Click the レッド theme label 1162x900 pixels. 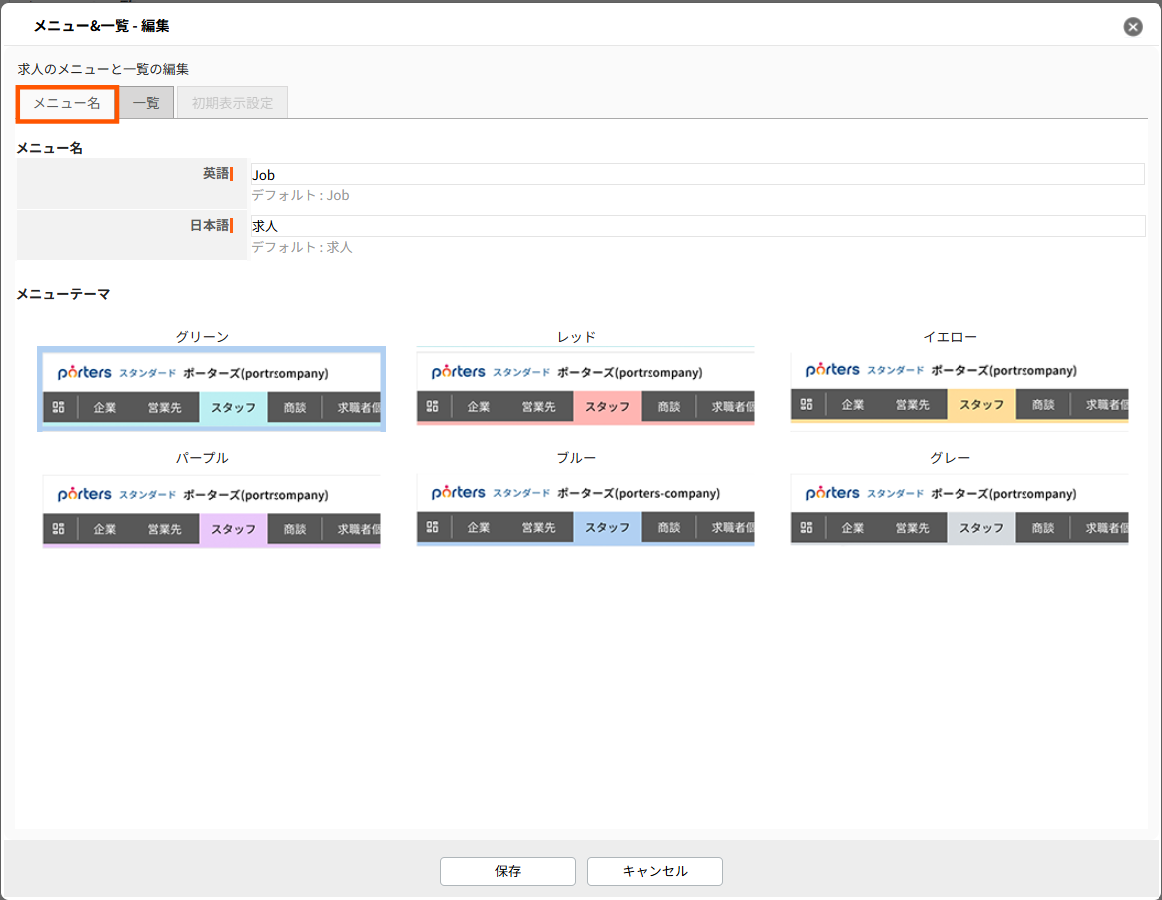click(x=577, y=337)
